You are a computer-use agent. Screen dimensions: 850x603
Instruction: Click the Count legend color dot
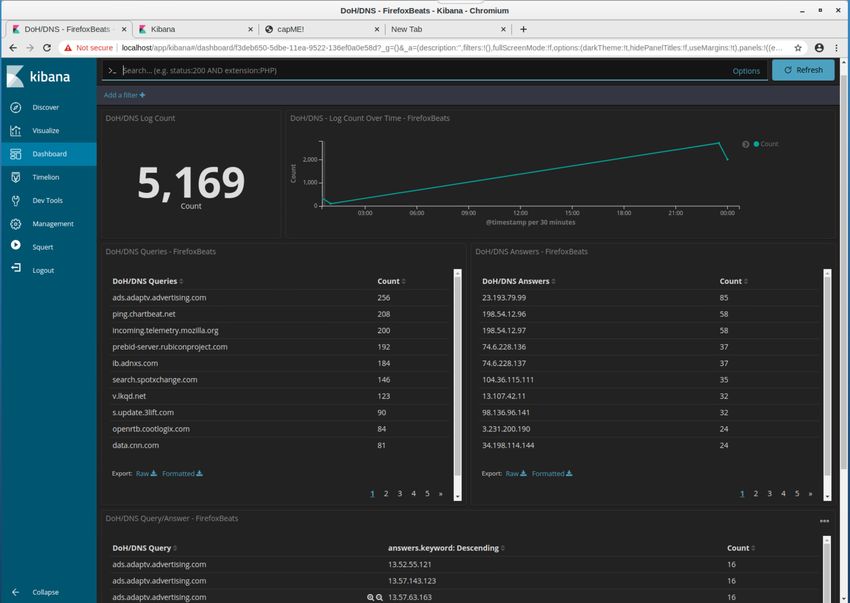(756, 144)
